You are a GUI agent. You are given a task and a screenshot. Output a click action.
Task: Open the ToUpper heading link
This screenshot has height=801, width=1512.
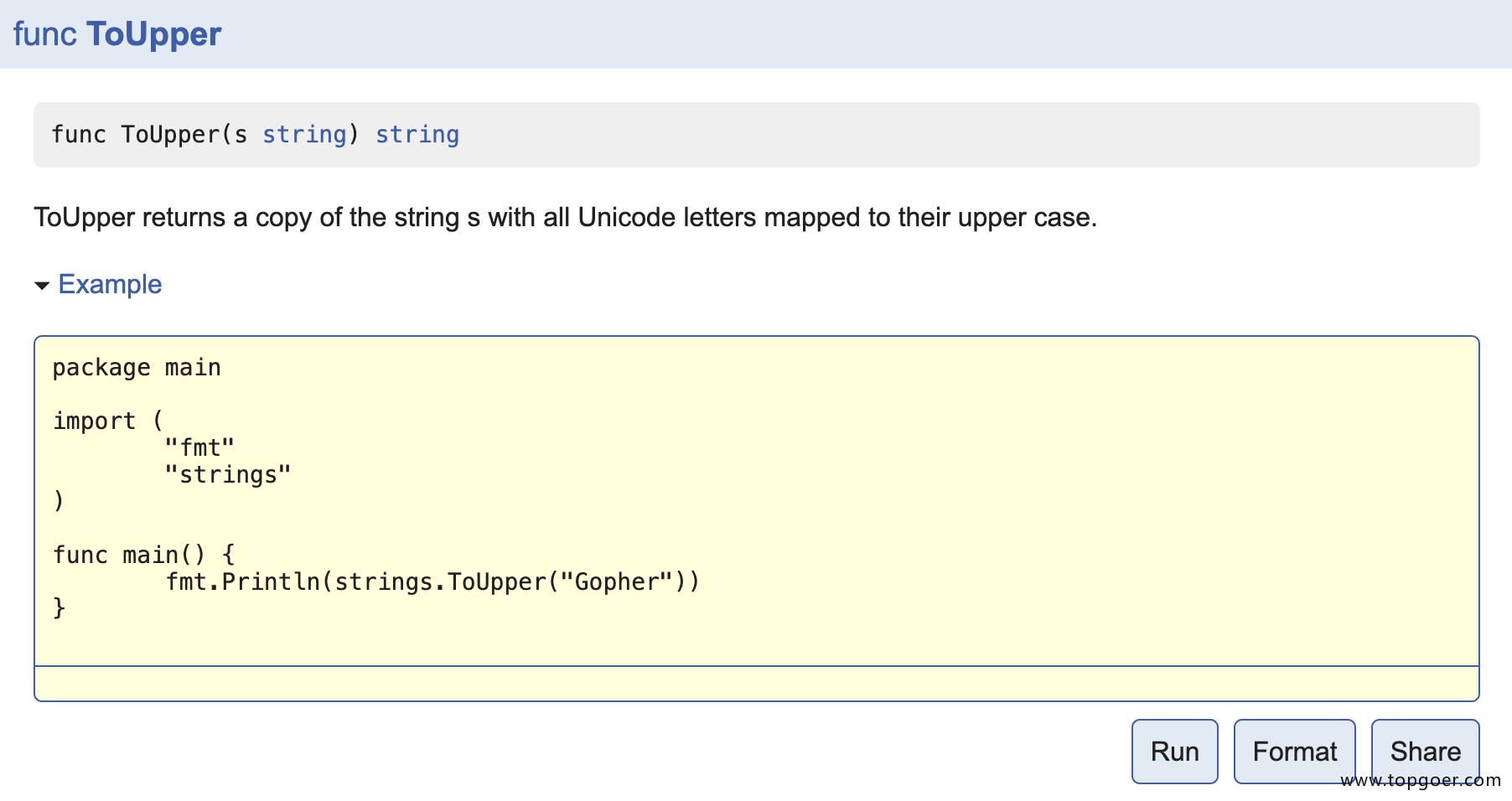(153, 34)
